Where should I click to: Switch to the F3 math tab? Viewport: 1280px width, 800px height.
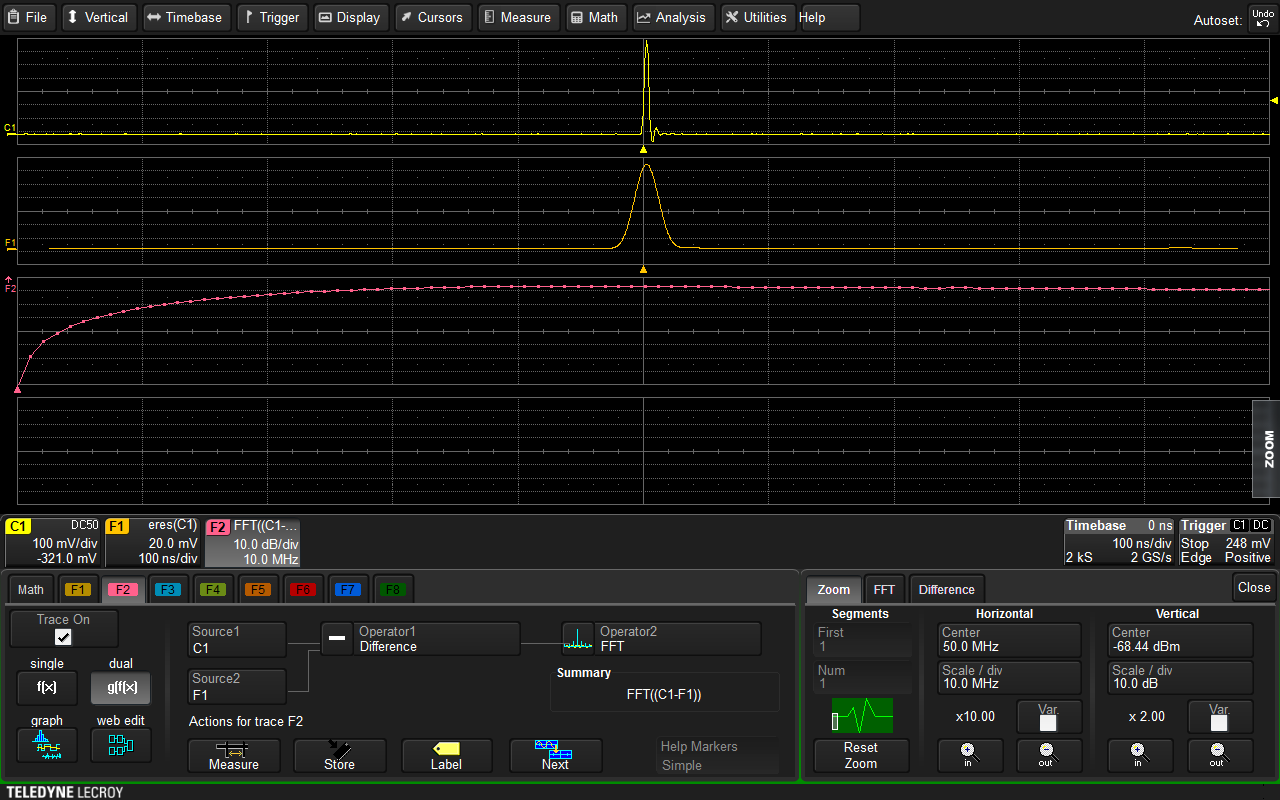pyautogui.click(x=168, y=589)
